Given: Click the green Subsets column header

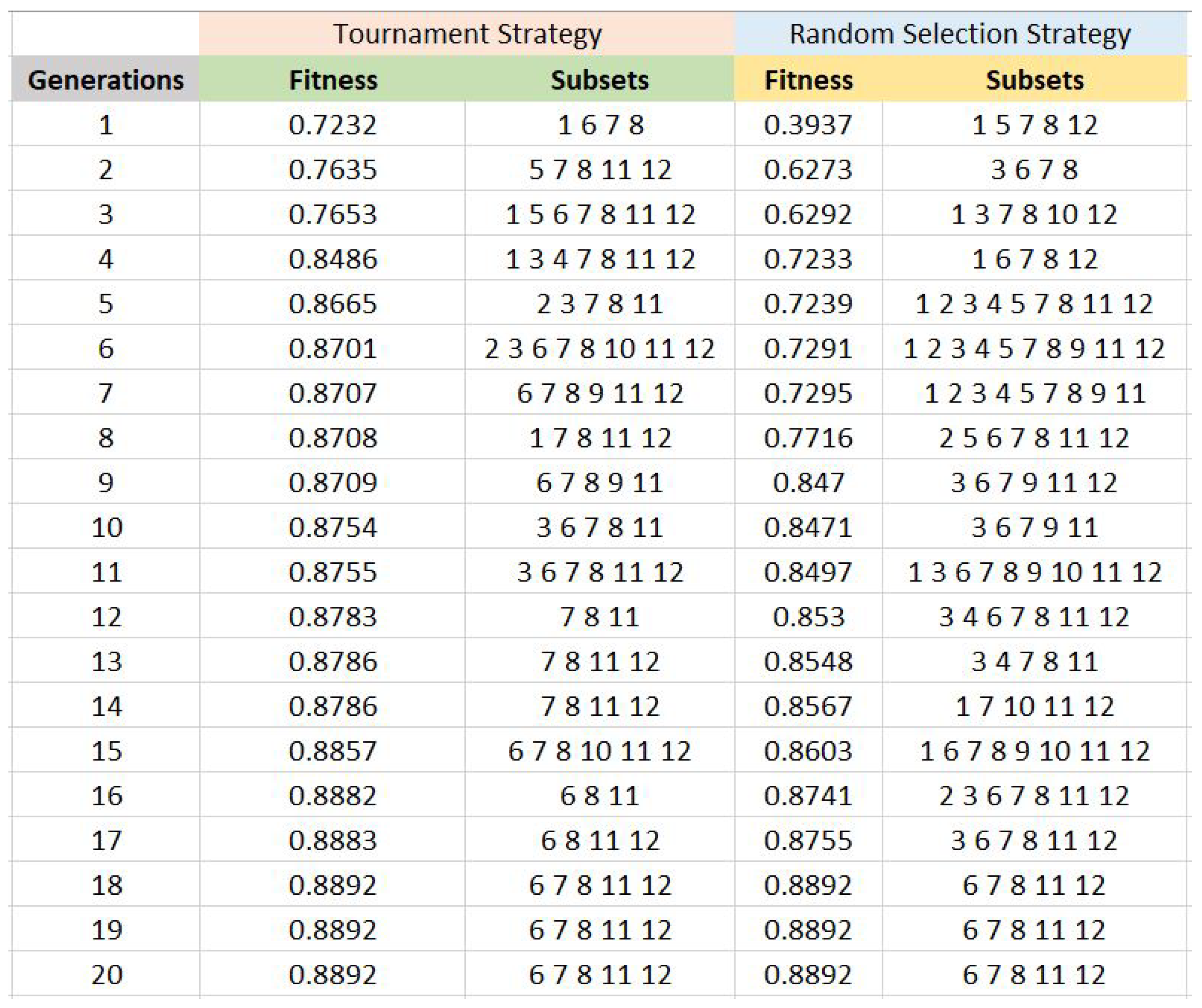Looking at the screenshot, I should (599, 80).
